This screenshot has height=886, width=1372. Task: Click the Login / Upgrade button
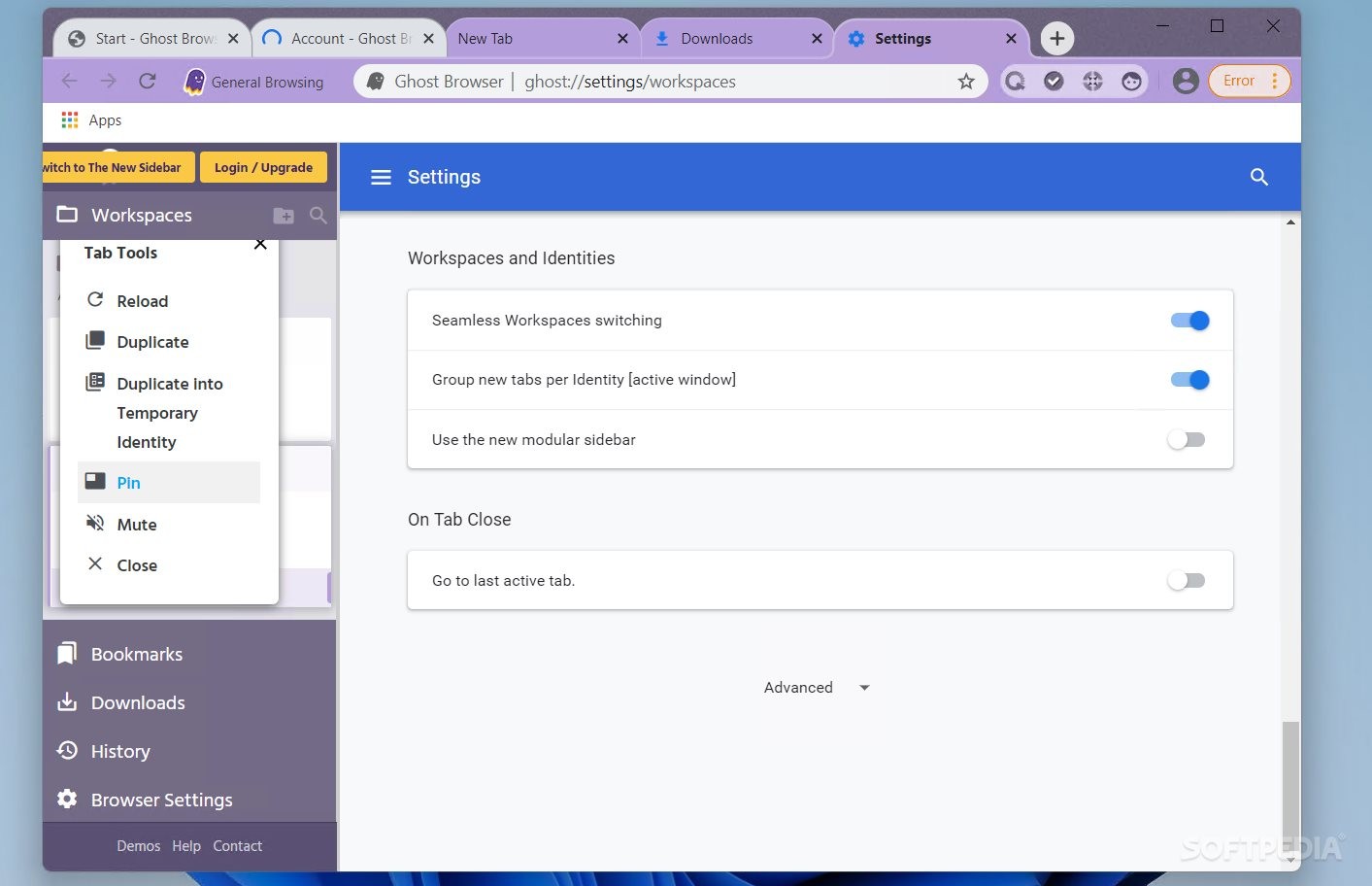pyautogui.click(x=263, y=167)
